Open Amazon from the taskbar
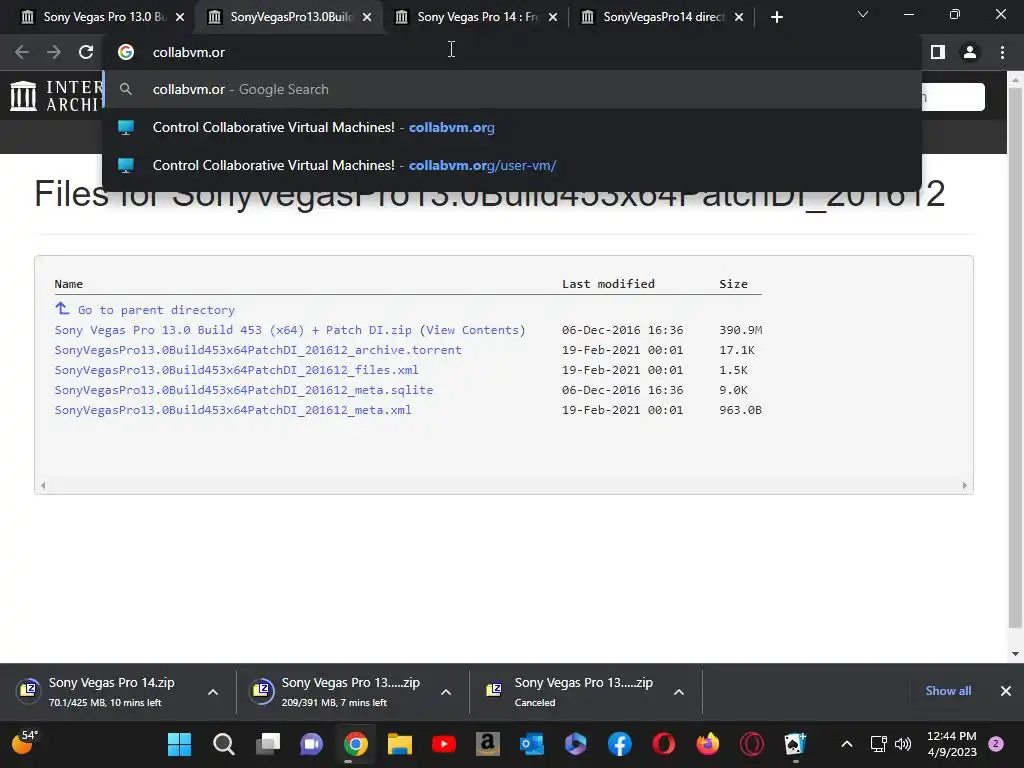Viewport: 1024px width, 768px height. pyautogui.click(x=488, y=744)
